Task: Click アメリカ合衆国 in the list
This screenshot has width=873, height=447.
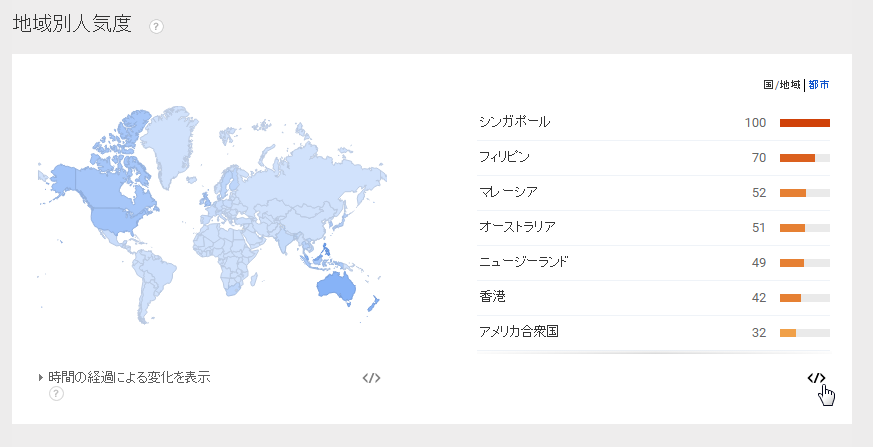Action: (518, 332)
